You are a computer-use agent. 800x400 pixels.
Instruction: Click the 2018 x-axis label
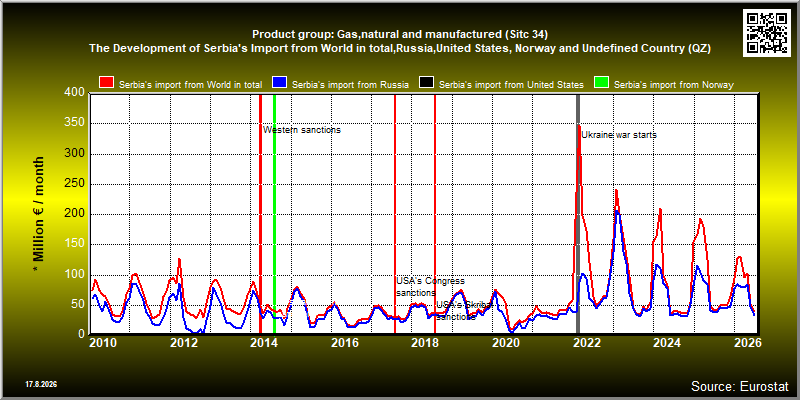(426, 343)
